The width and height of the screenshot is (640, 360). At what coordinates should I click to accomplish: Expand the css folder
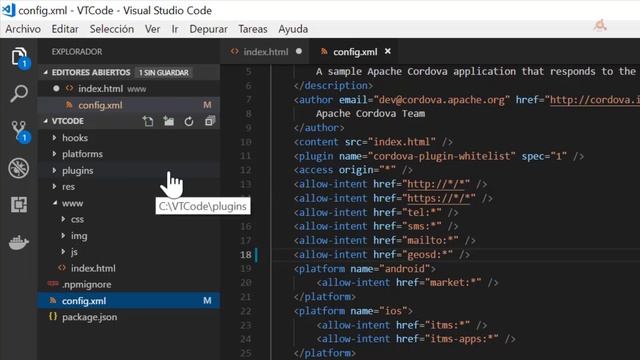tap(63, 219)
